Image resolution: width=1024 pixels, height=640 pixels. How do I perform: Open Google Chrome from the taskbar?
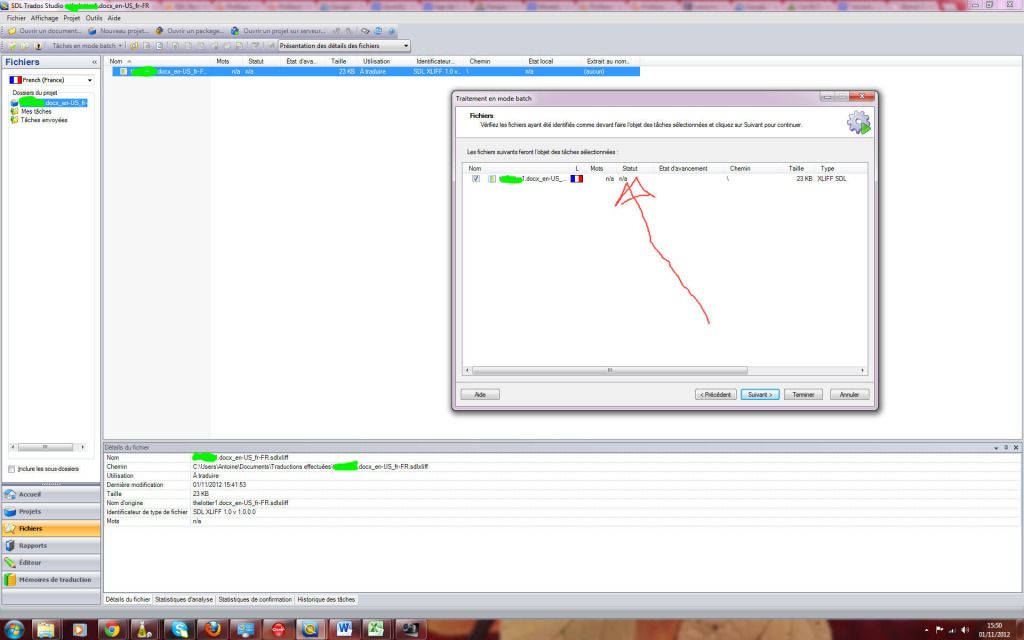click(112, 630)
